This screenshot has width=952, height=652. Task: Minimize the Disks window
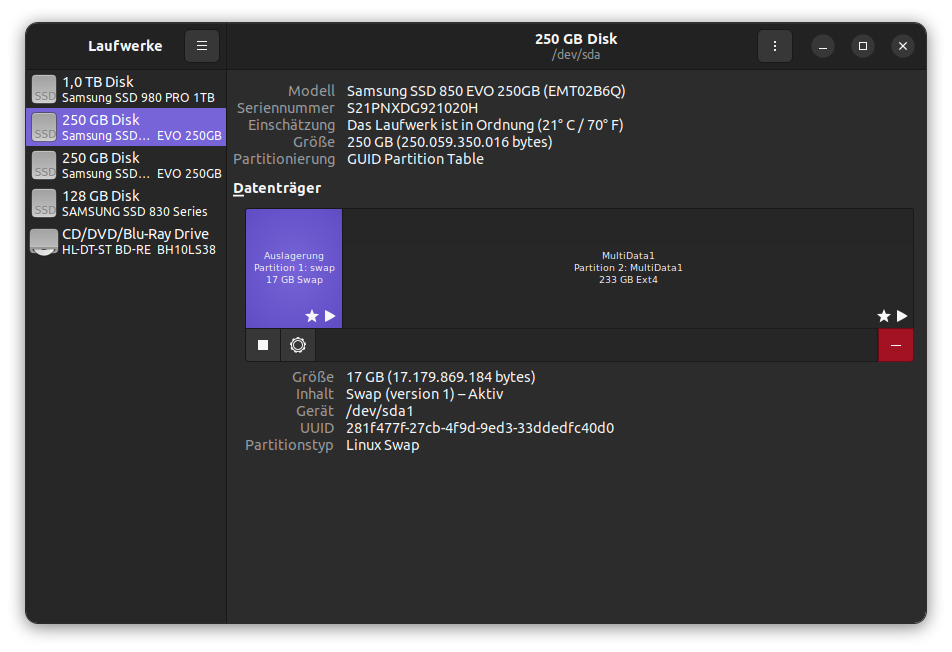(x=822, y=46)
